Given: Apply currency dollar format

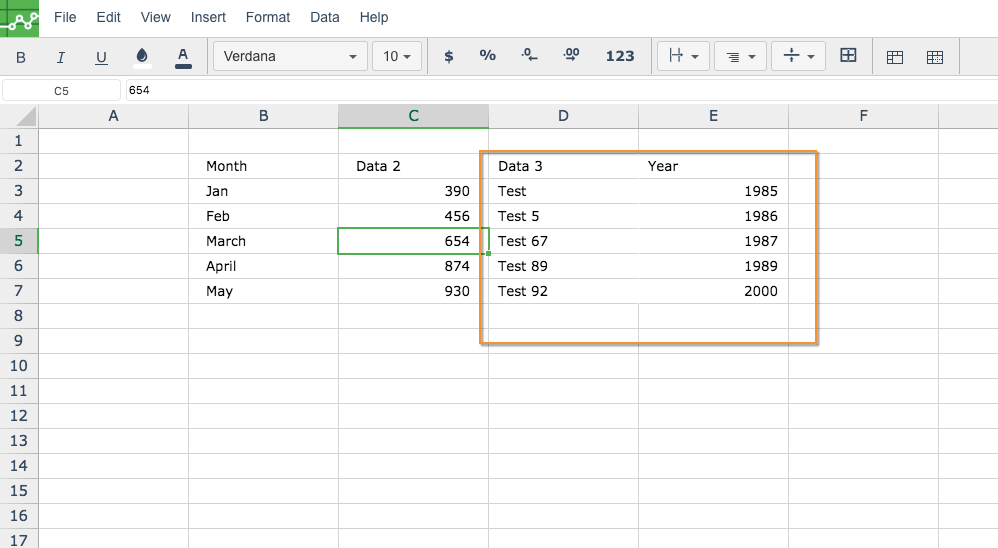Looking at the screenshot, I should 449,56.
